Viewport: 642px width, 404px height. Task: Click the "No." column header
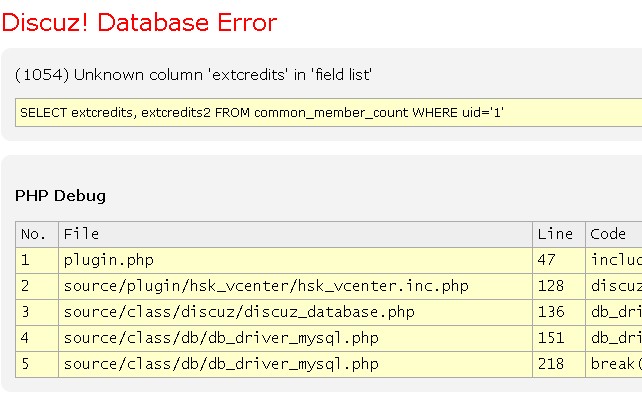[37, 234]
